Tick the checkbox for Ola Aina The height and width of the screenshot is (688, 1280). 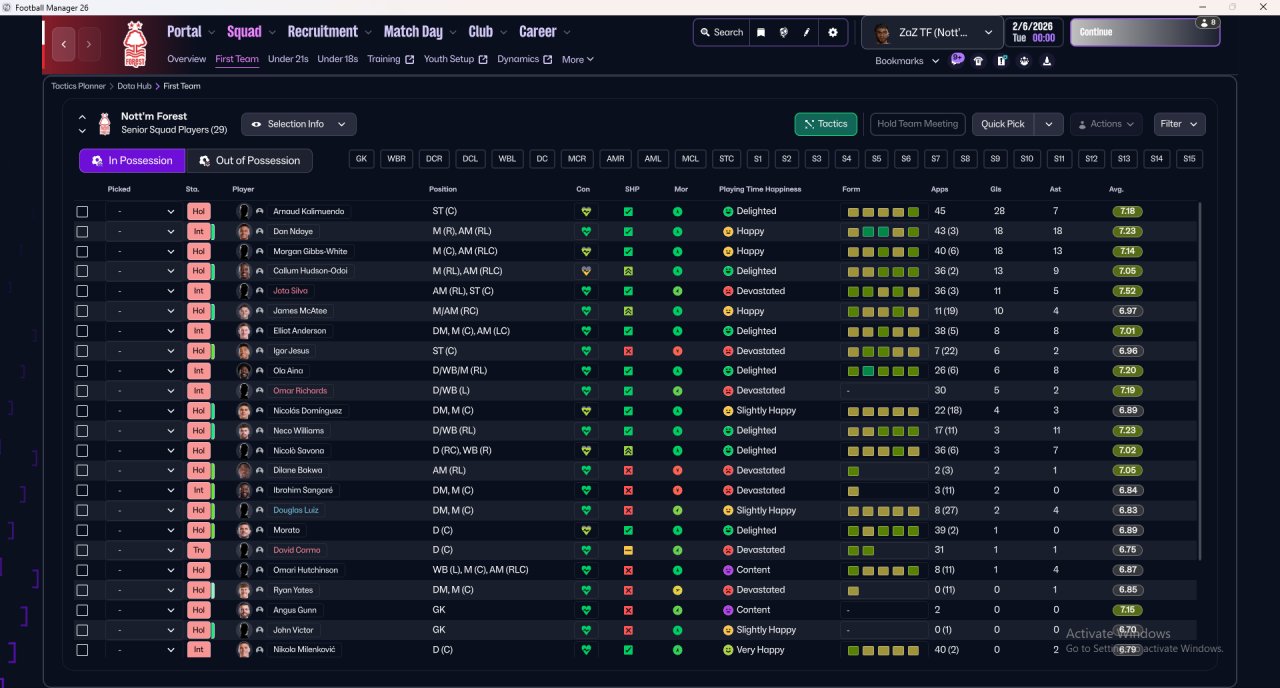pos(82,371)
